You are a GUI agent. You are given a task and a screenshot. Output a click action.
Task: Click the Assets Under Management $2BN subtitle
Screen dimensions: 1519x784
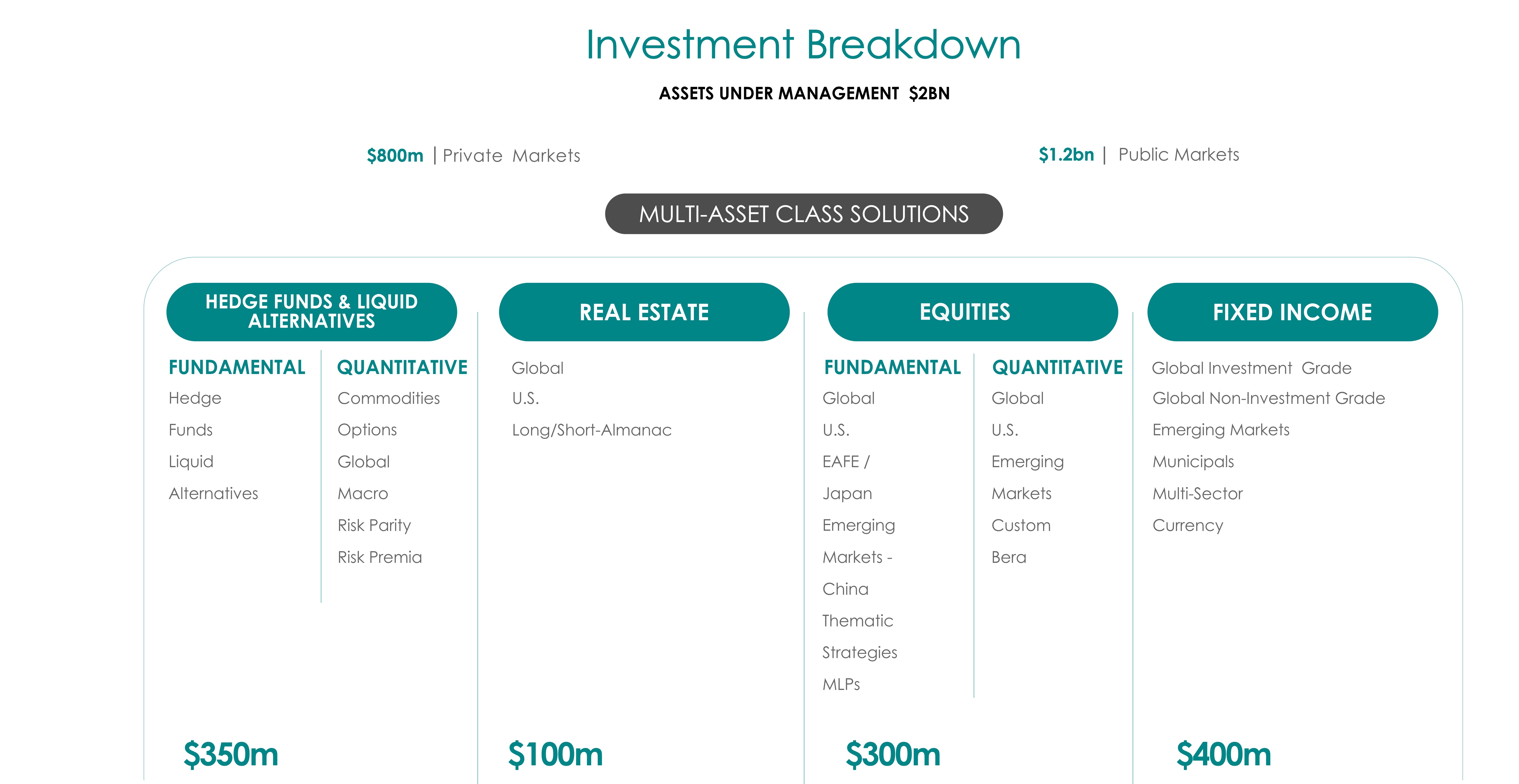pos(804,94)
